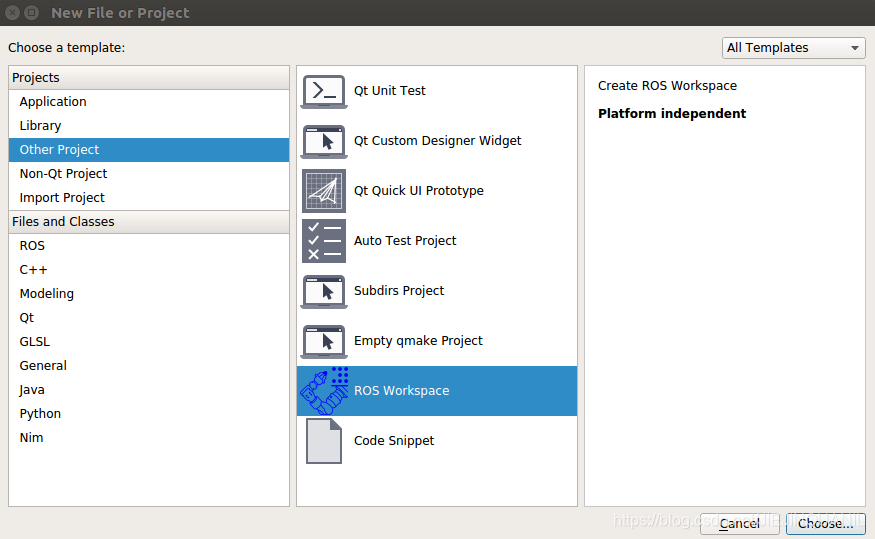
Task: Select the General file category
Action: tap(149, 365)
